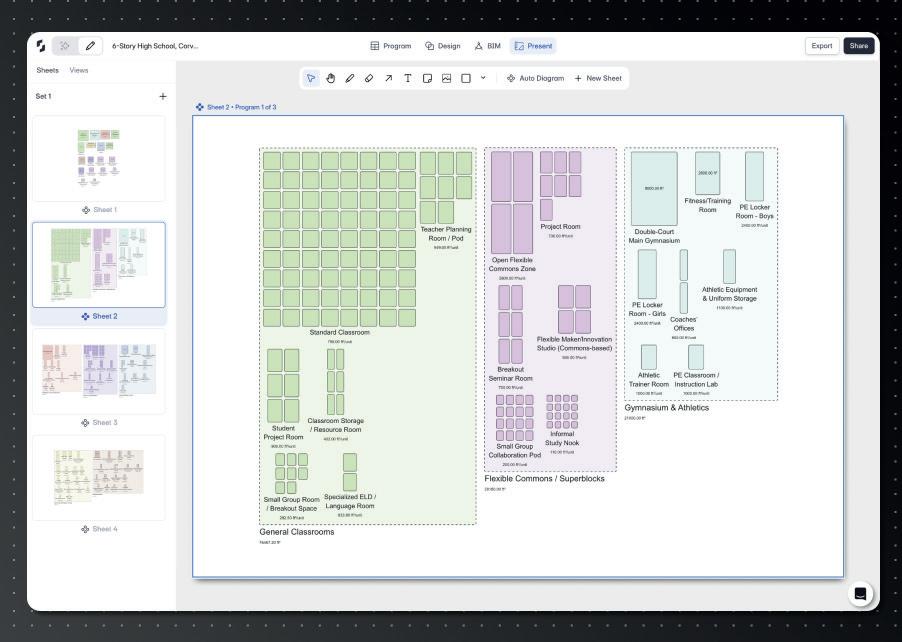Image resolution: width=902 pixels, height=642 pixels.
Task: Create a New Sheet
Action: 598,78
